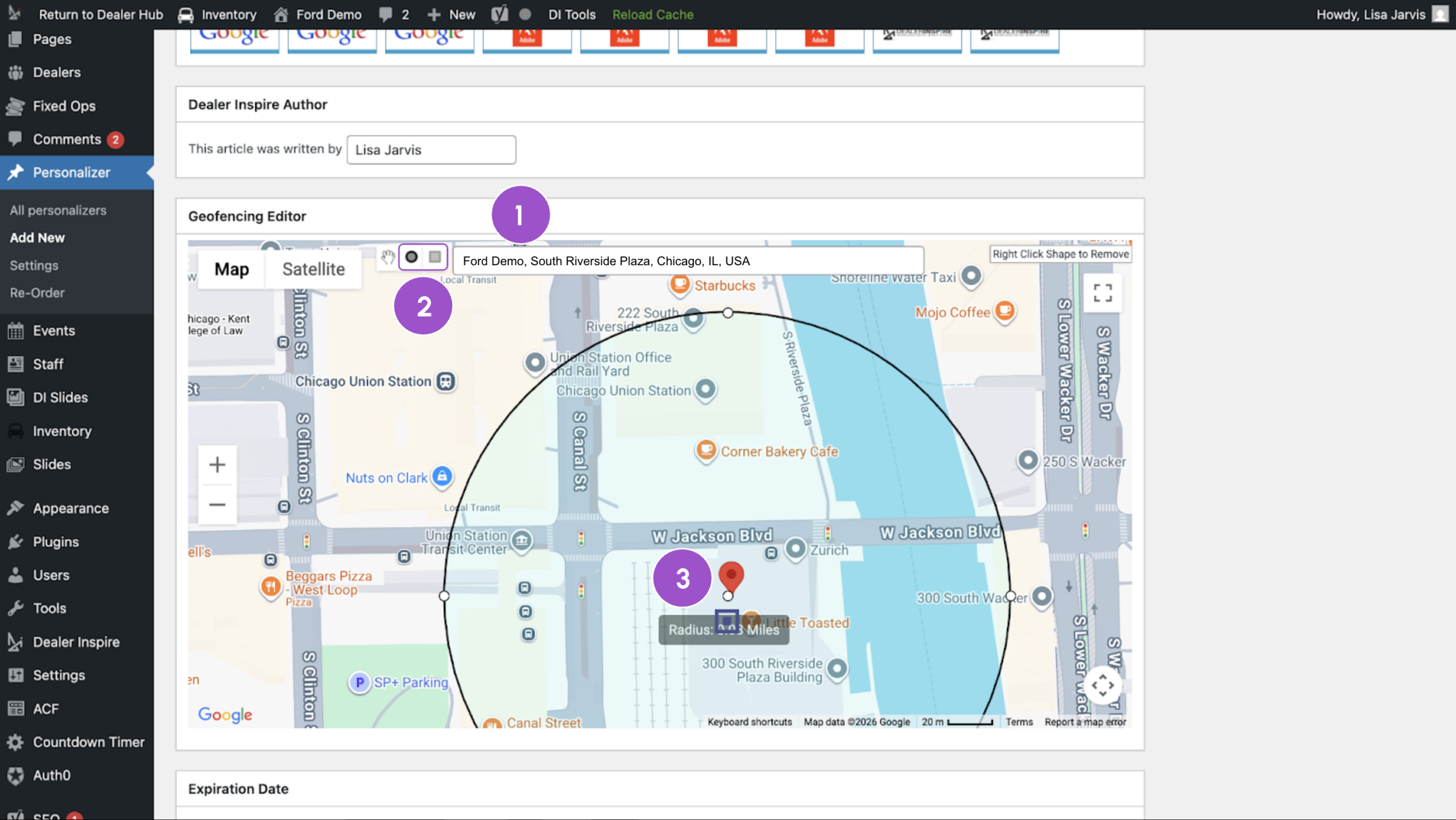Open the Yoast SEO admin bar icon
1456x820 pixels.
click(499, 14)
